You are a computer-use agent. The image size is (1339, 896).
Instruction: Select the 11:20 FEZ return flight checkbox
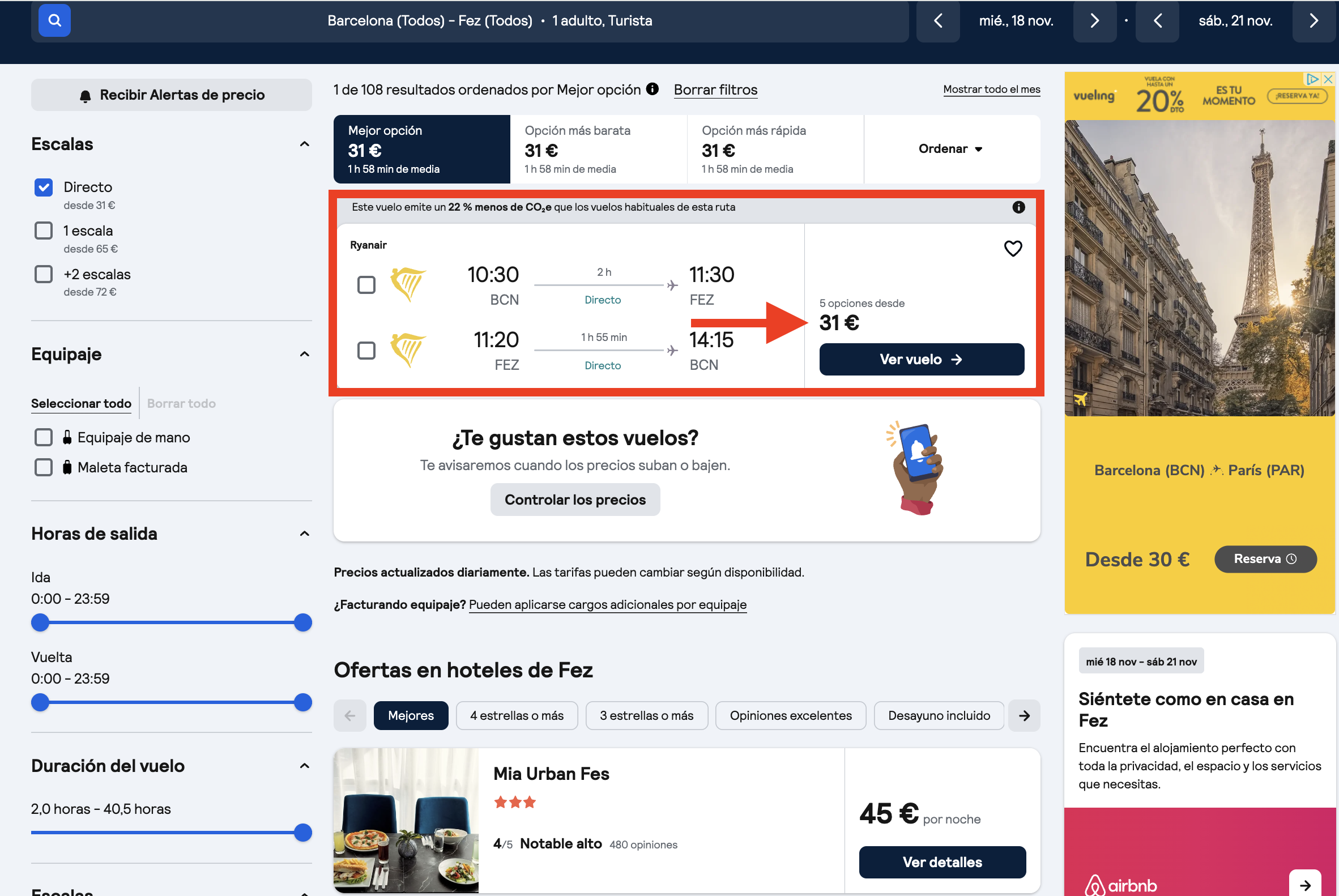[x=366, y=350]
